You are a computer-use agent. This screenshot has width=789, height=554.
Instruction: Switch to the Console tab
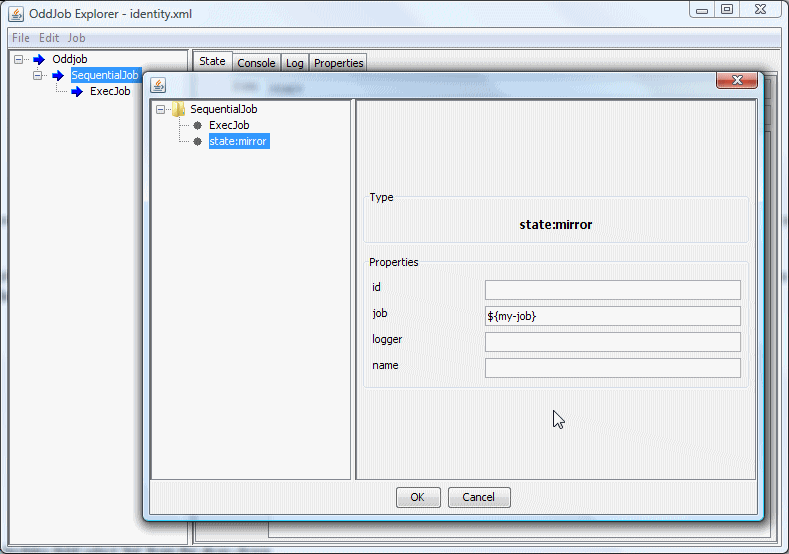point(255,62)
